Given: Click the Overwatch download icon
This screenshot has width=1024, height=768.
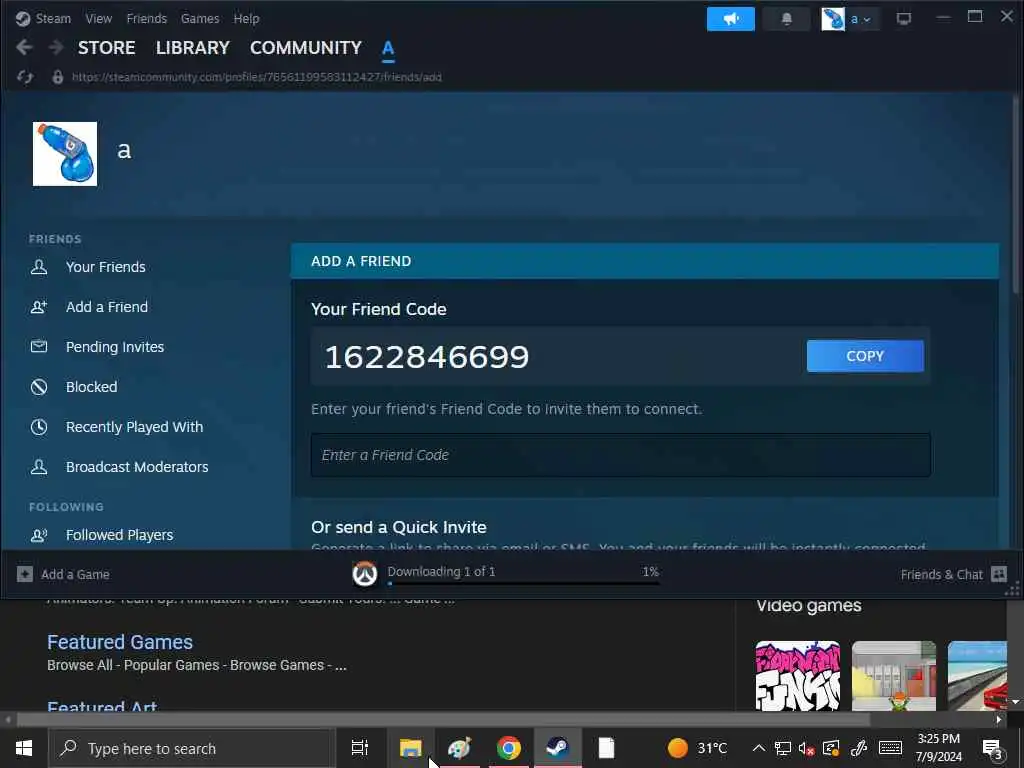Looking at the screenshot, I should (x=365, y=573).
